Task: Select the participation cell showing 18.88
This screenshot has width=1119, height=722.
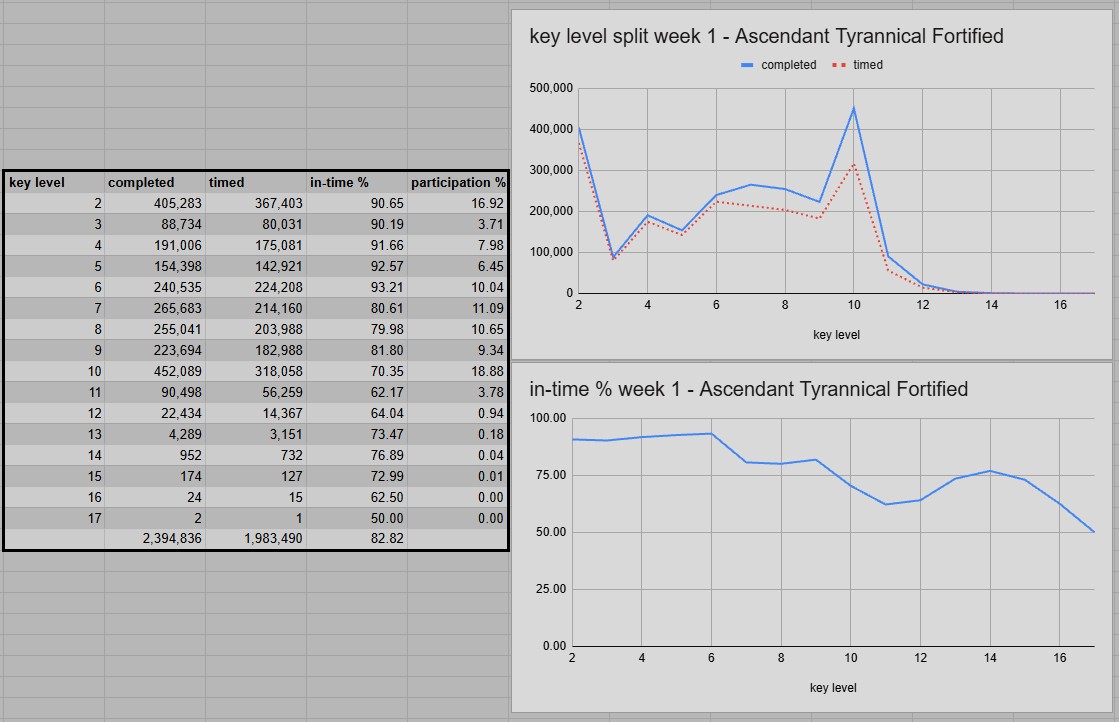Action: (458, 371)
